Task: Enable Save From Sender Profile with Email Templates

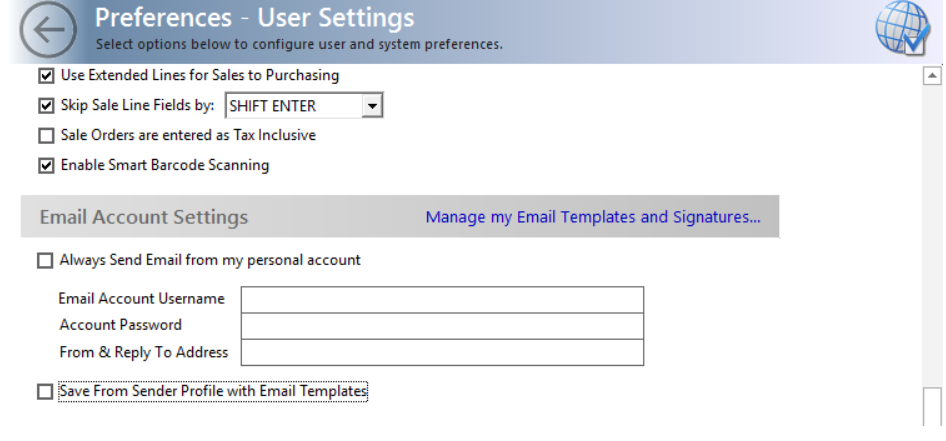Action: tap(45, 392)
